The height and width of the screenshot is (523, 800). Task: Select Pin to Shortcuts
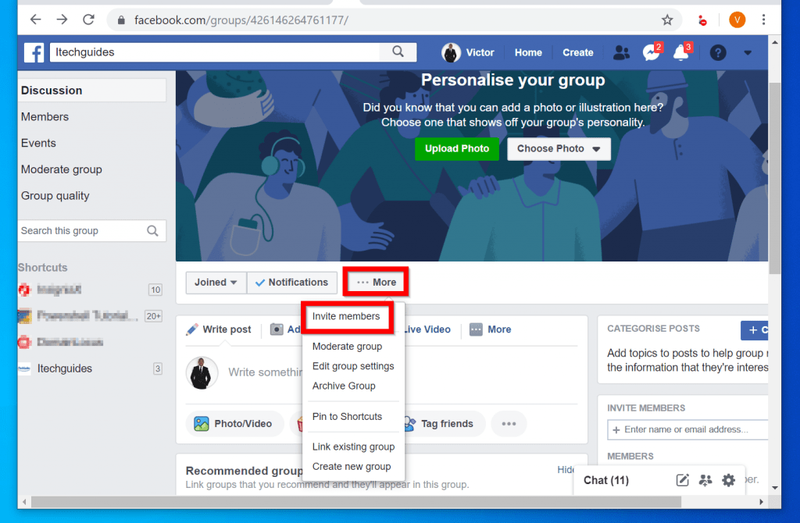[347, 416]
